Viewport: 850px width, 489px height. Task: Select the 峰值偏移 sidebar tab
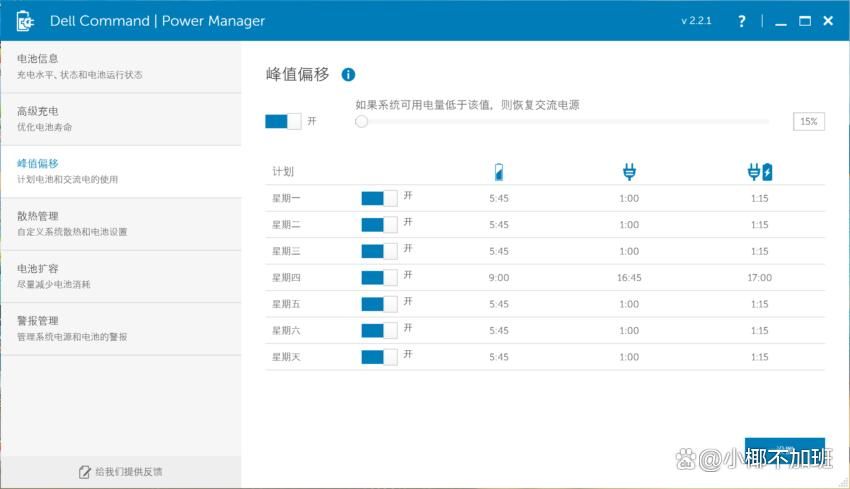[121, 172]
